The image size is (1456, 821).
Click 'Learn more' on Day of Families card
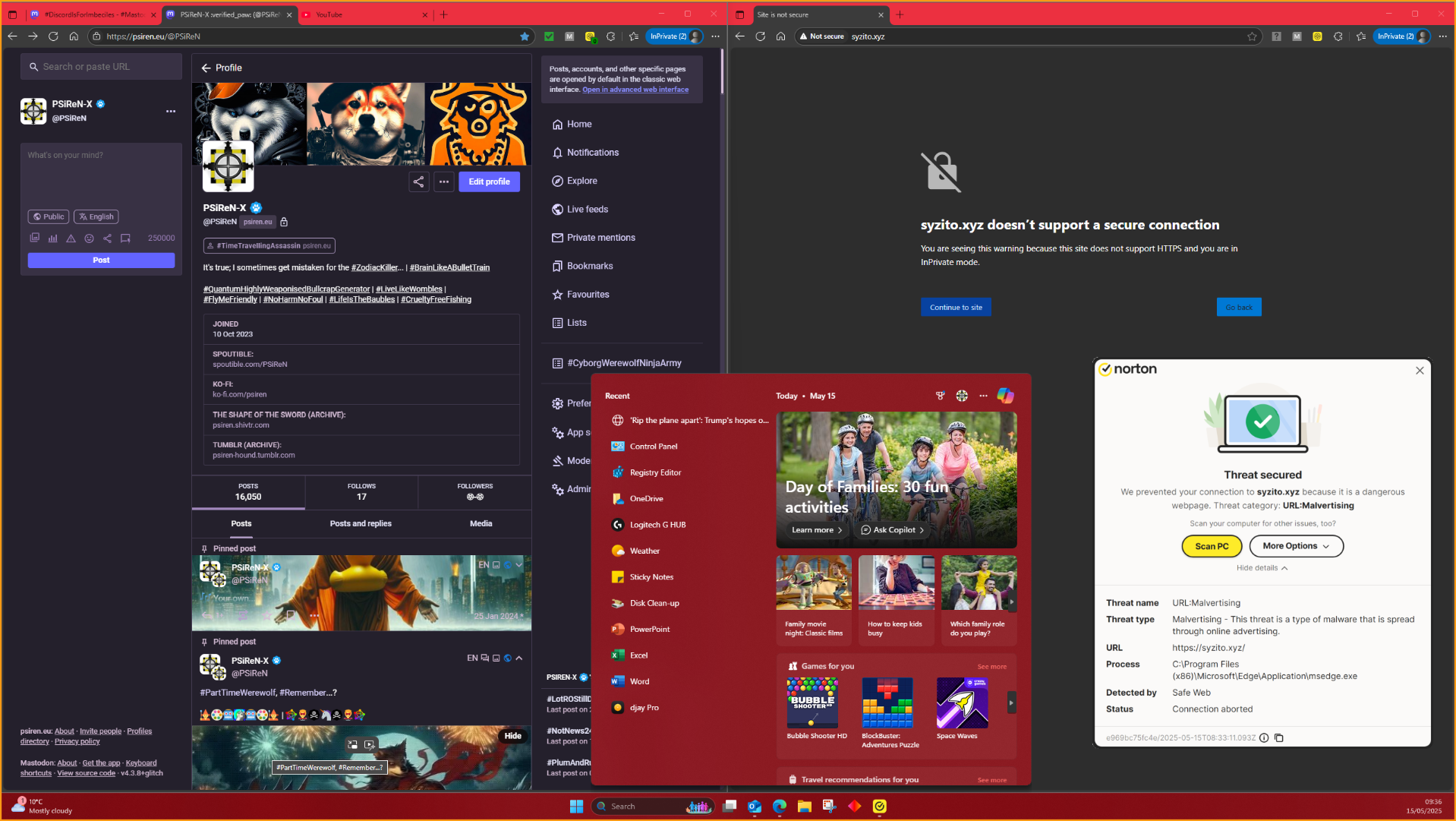(x=817, y=530)
